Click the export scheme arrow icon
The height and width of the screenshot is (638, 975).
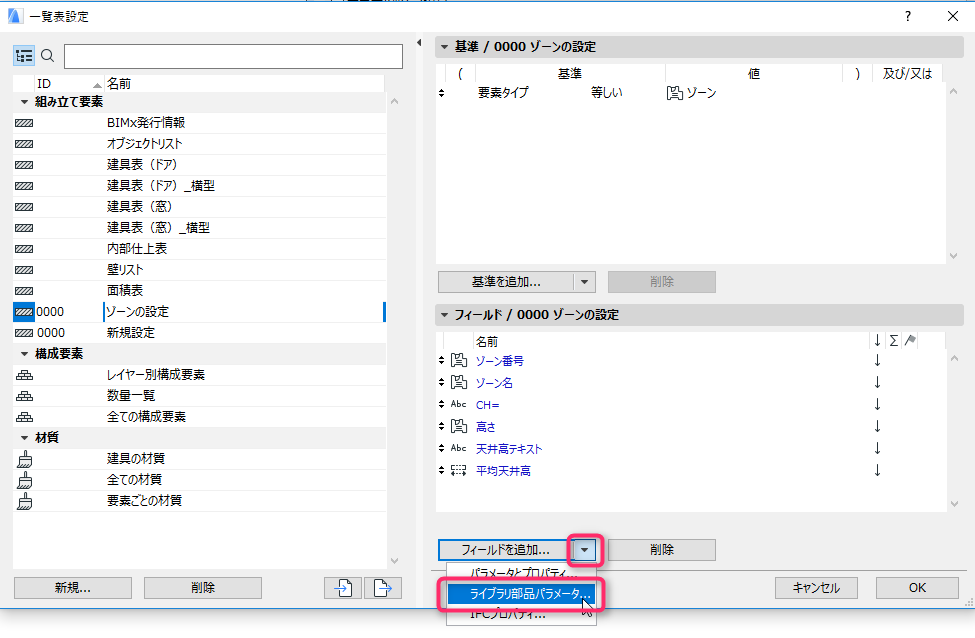(x=382, y=588)
